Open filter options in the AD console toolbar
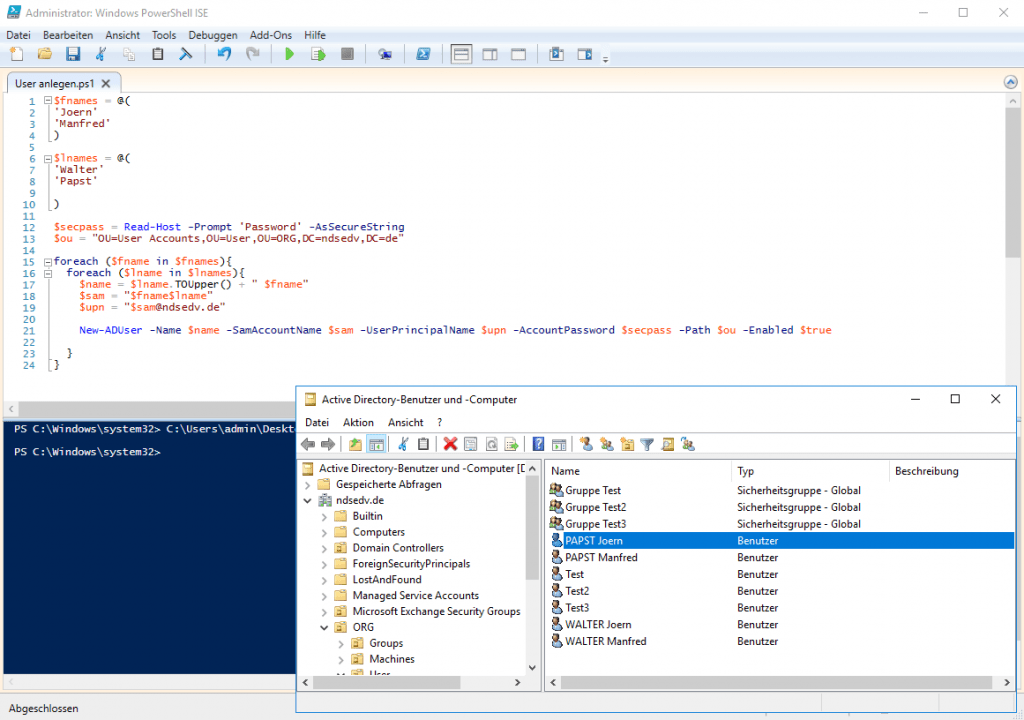 coord(647,444)
